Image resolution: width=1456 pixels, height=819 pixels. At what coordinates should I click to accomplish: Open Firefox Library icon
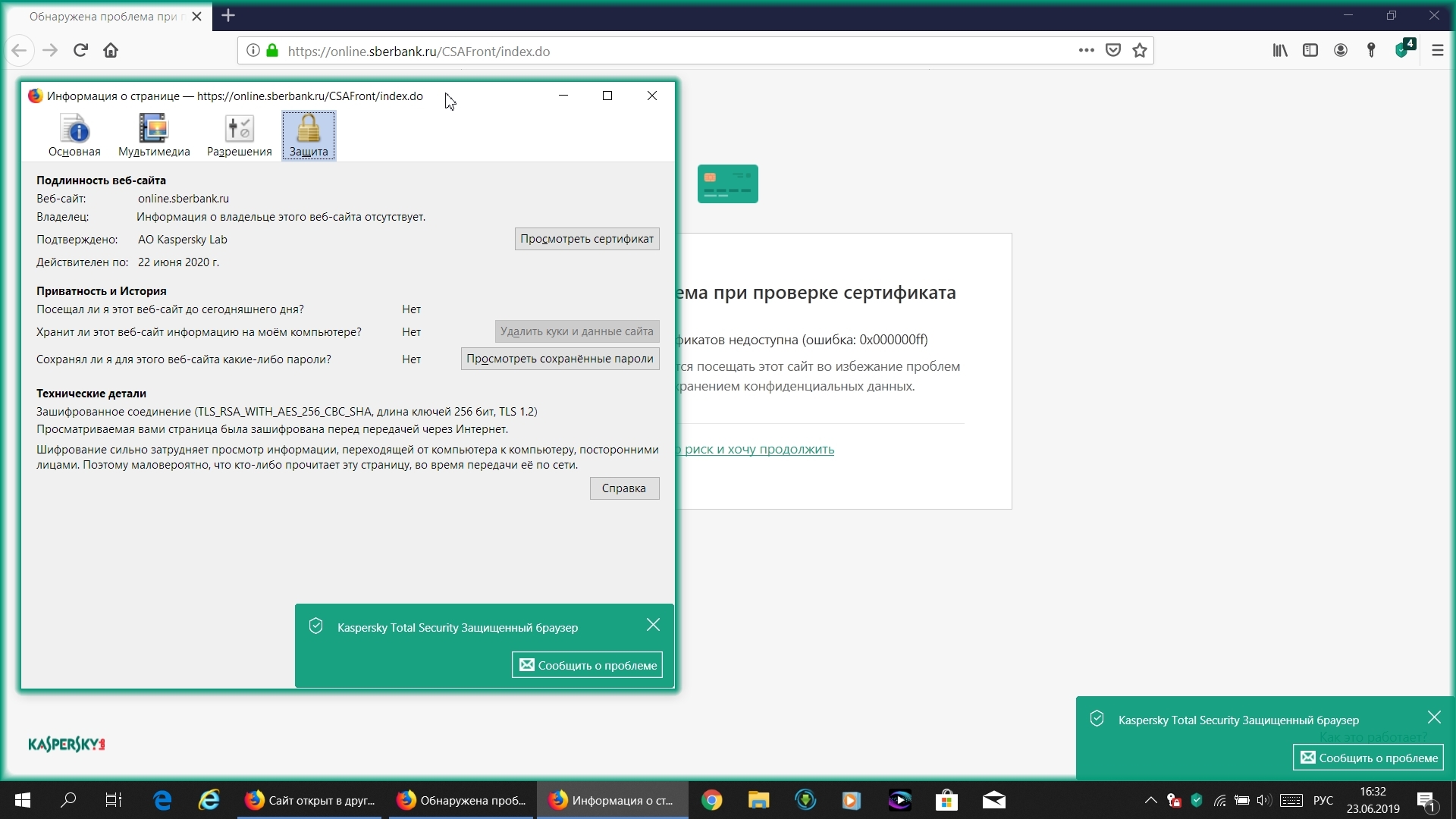tap(1280, 51)
